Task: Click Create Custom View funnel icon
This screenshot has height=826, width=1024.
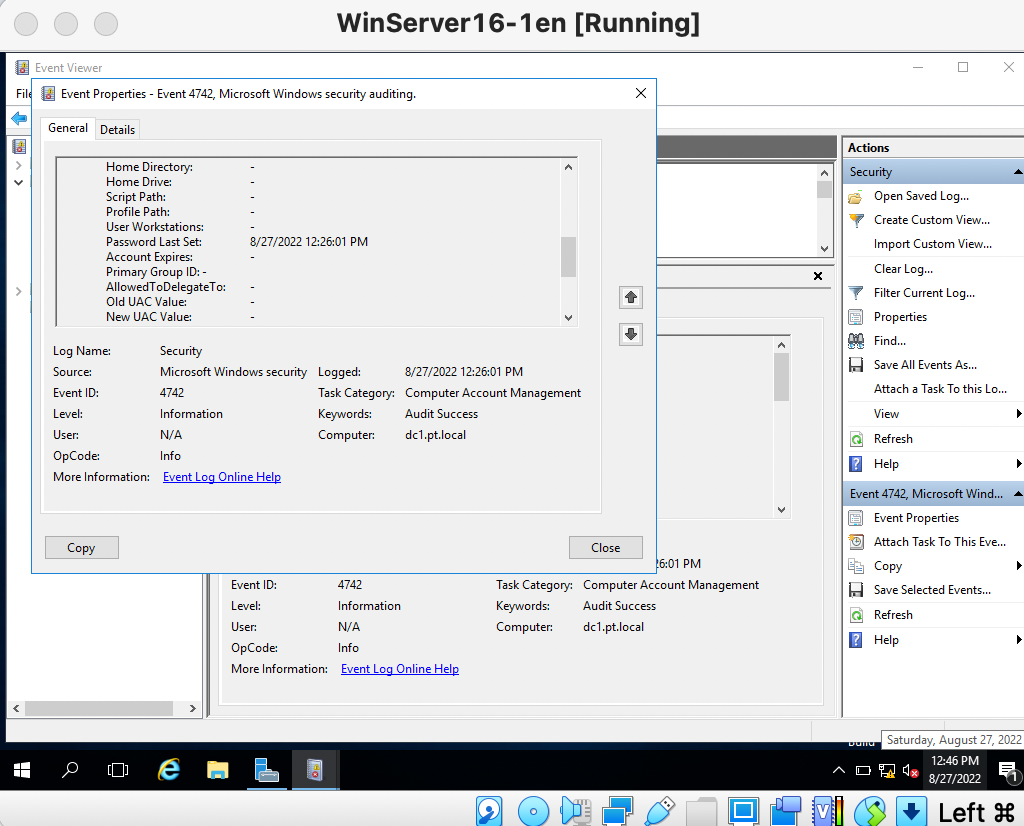Action: pyautogui.click(x=856, y=220)
